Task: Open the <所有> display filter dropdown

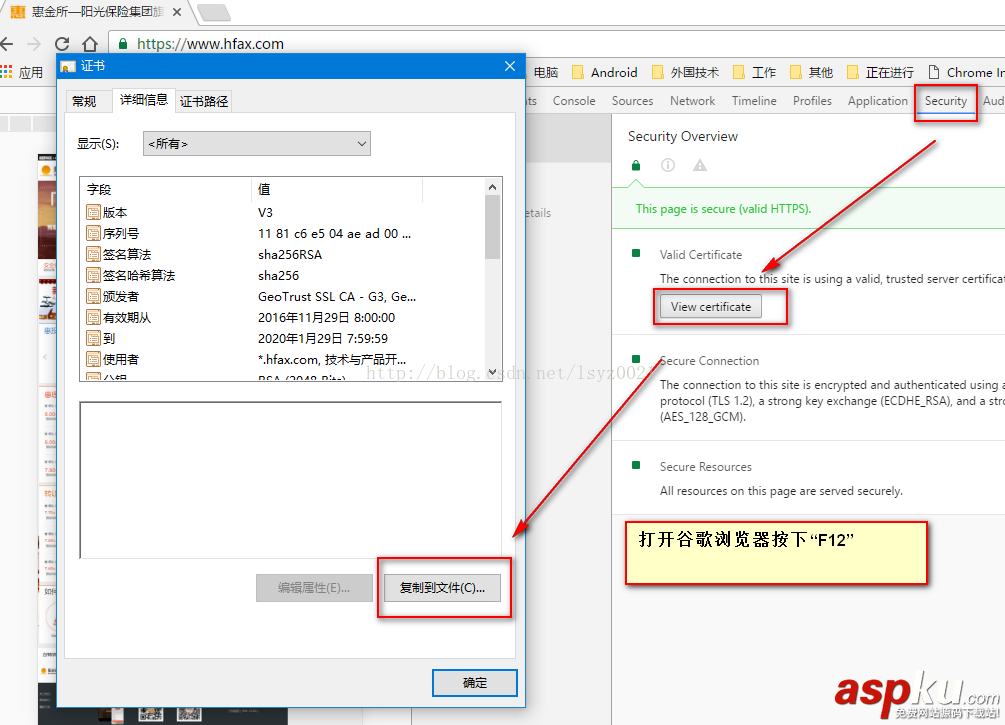Action: [x=256, y=143]
